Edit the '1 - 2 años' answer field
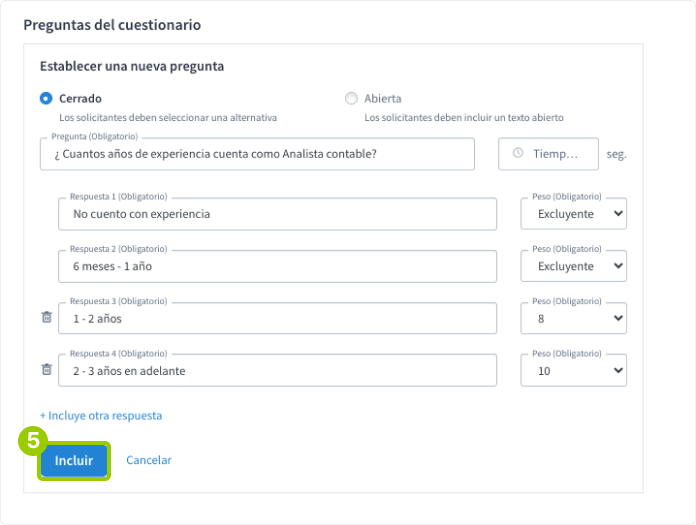The height and width of the screenshot is (525, 696). click(x=277, y=318)
